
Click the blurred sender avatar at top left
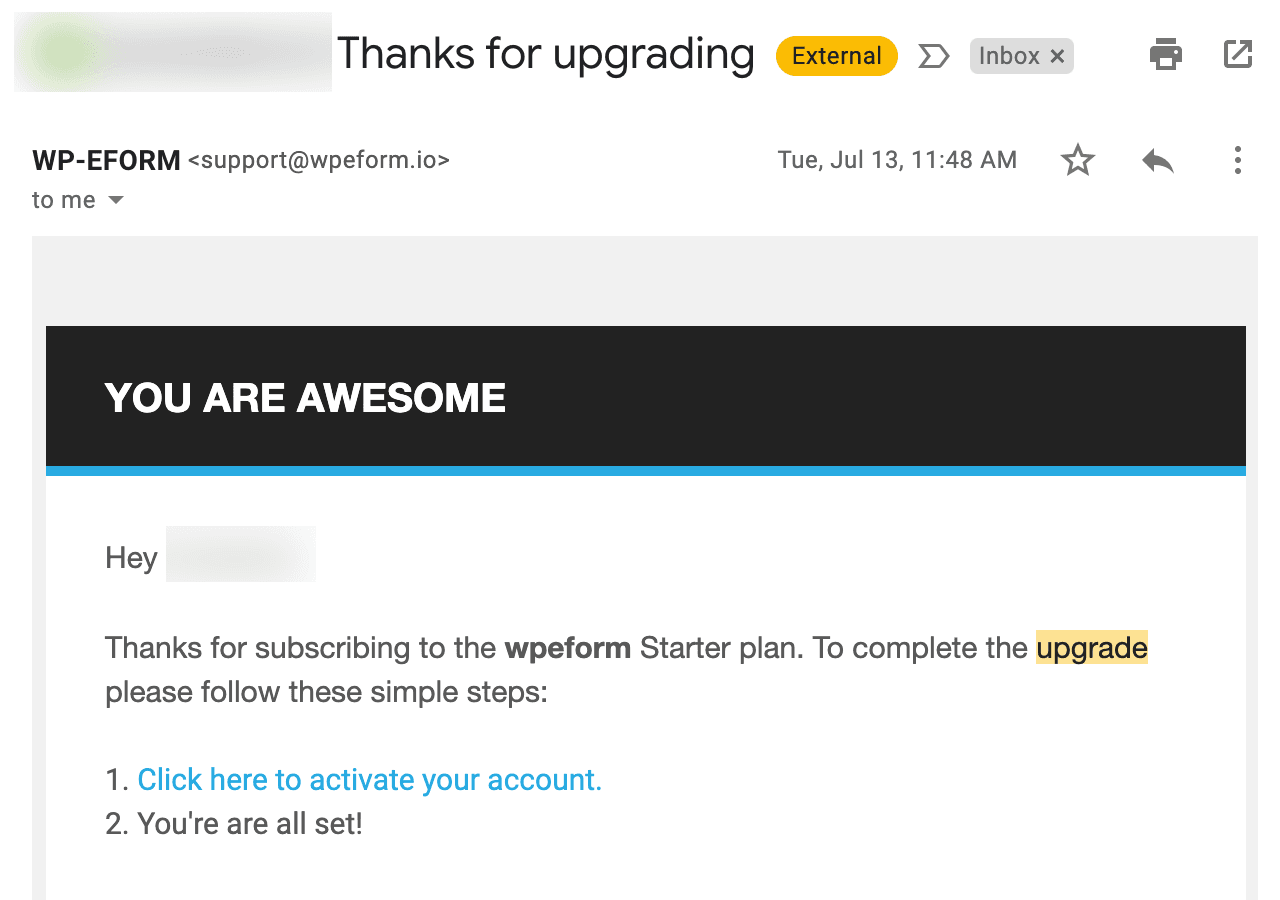click(172, 52)
